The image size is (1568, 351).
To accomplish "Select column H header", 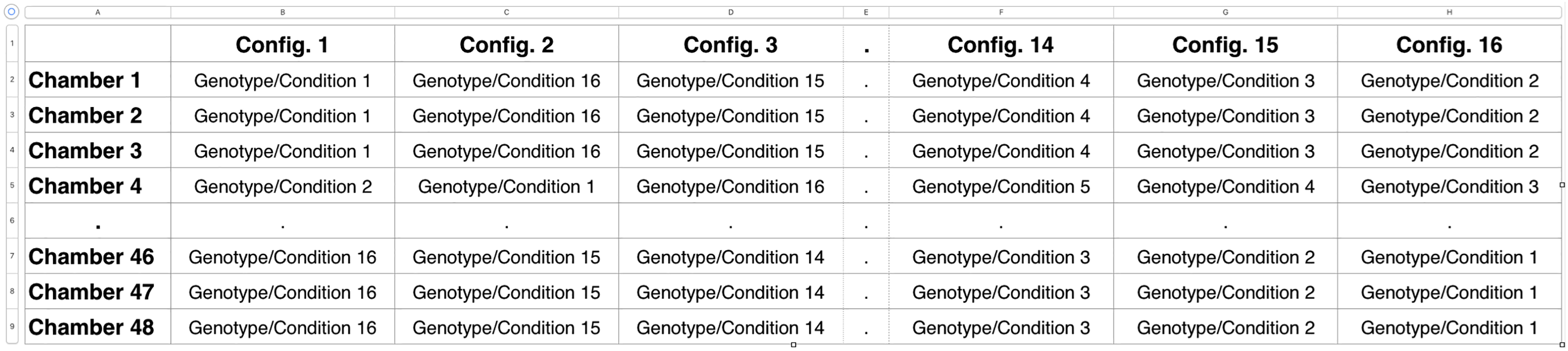I will (1449, 12).
